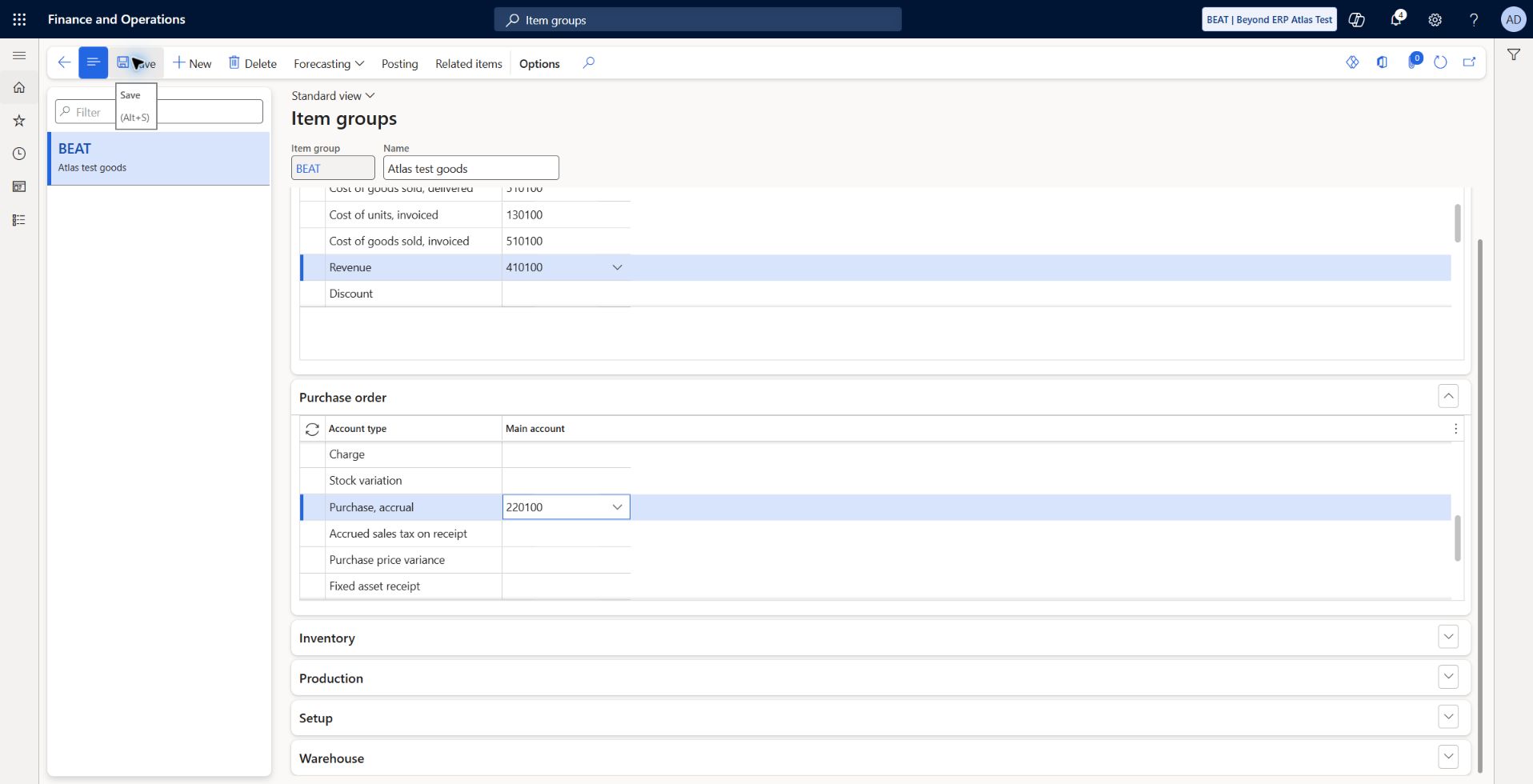1533x784 pixels.
Task: Open the Posting menu item
Action: pyautogui.click(x=399, y=63)
